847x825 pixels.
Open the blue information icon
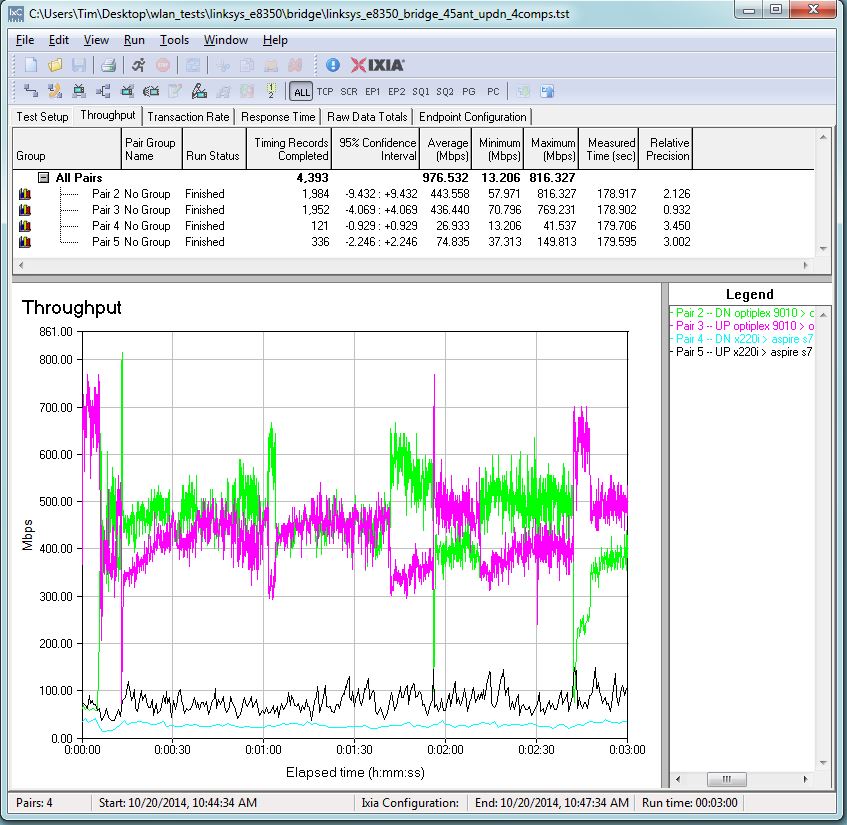point(333,65)
